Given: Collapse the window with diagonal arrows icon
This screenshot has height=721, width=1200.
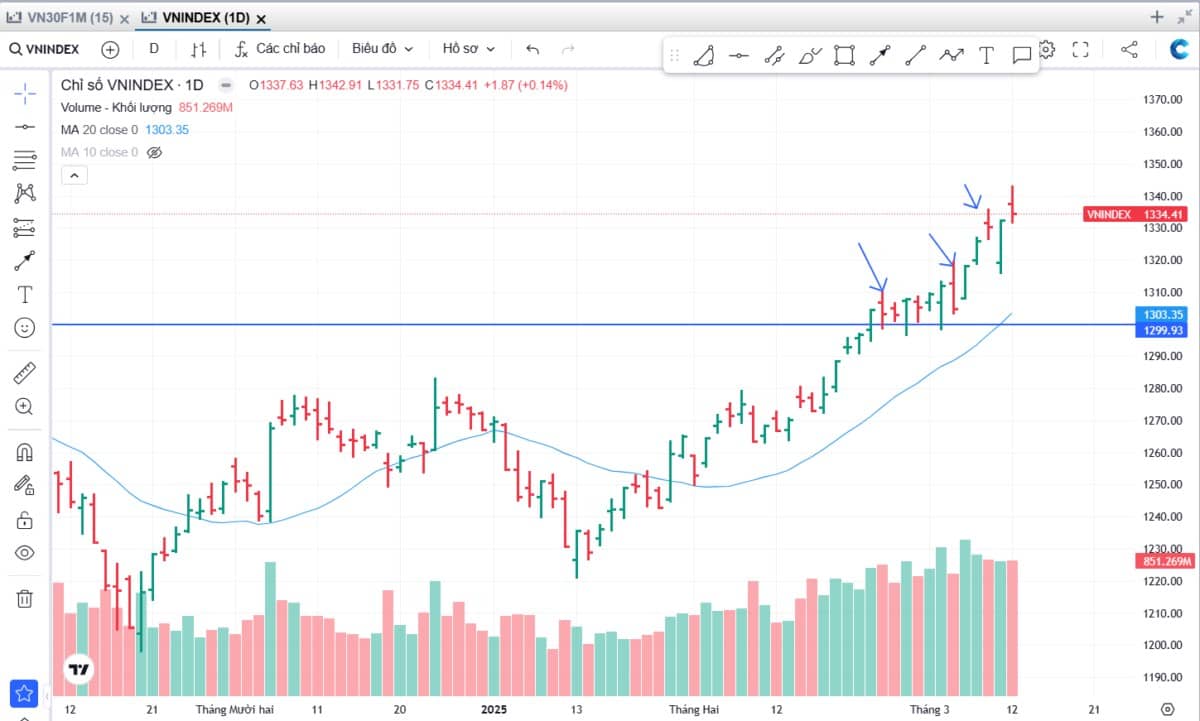Looking at the screenshot, I should point(1183,17).
